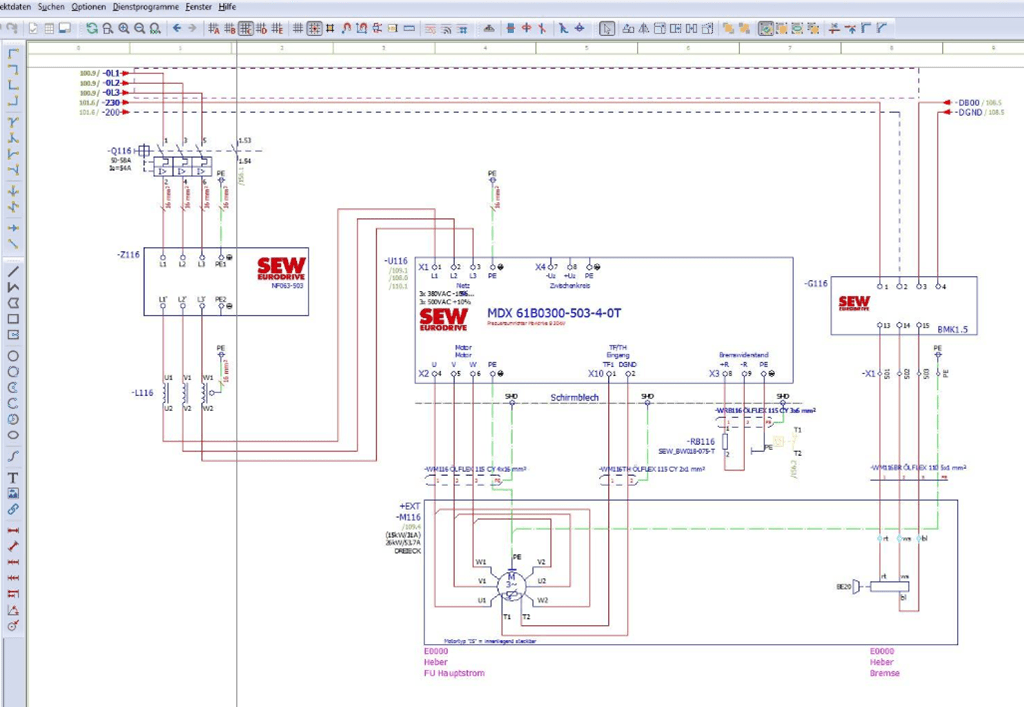Click the zoom in magnifier icon
The width and height of the screenshot is (1024, 707).
pos(123,28)
